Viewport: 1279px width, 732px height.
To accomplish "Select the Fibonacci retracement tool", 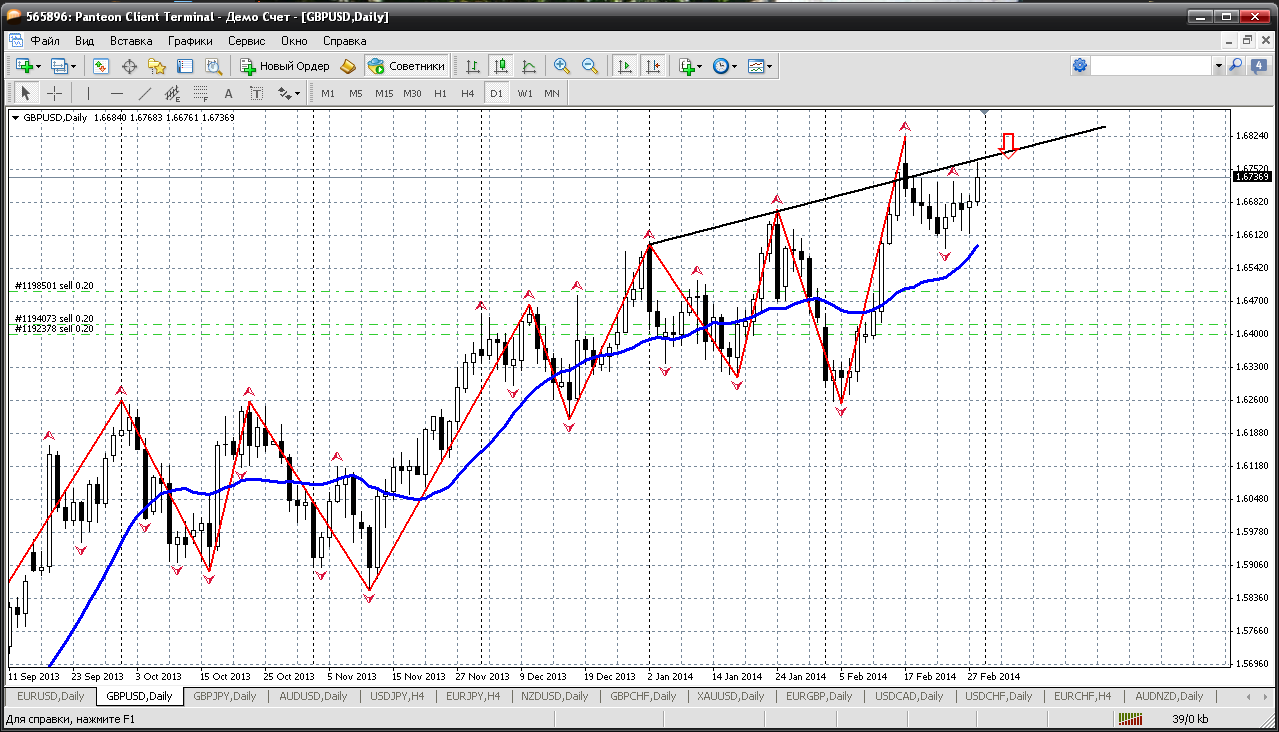I will (x=200, y=93).
